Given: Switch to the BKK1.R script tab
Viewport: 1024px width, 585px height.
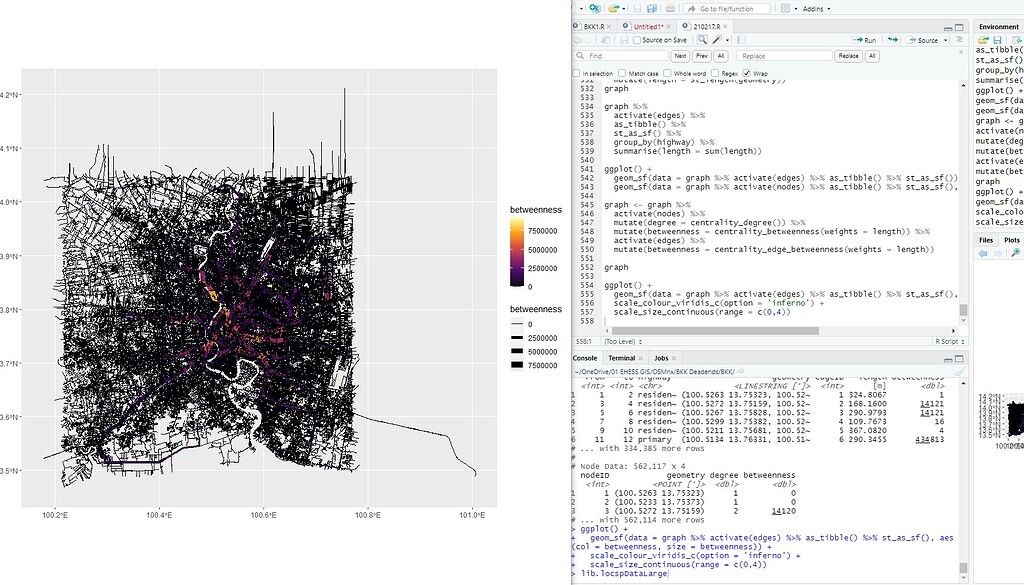Looking at the screenshot, I should click(x=594, y=26).
